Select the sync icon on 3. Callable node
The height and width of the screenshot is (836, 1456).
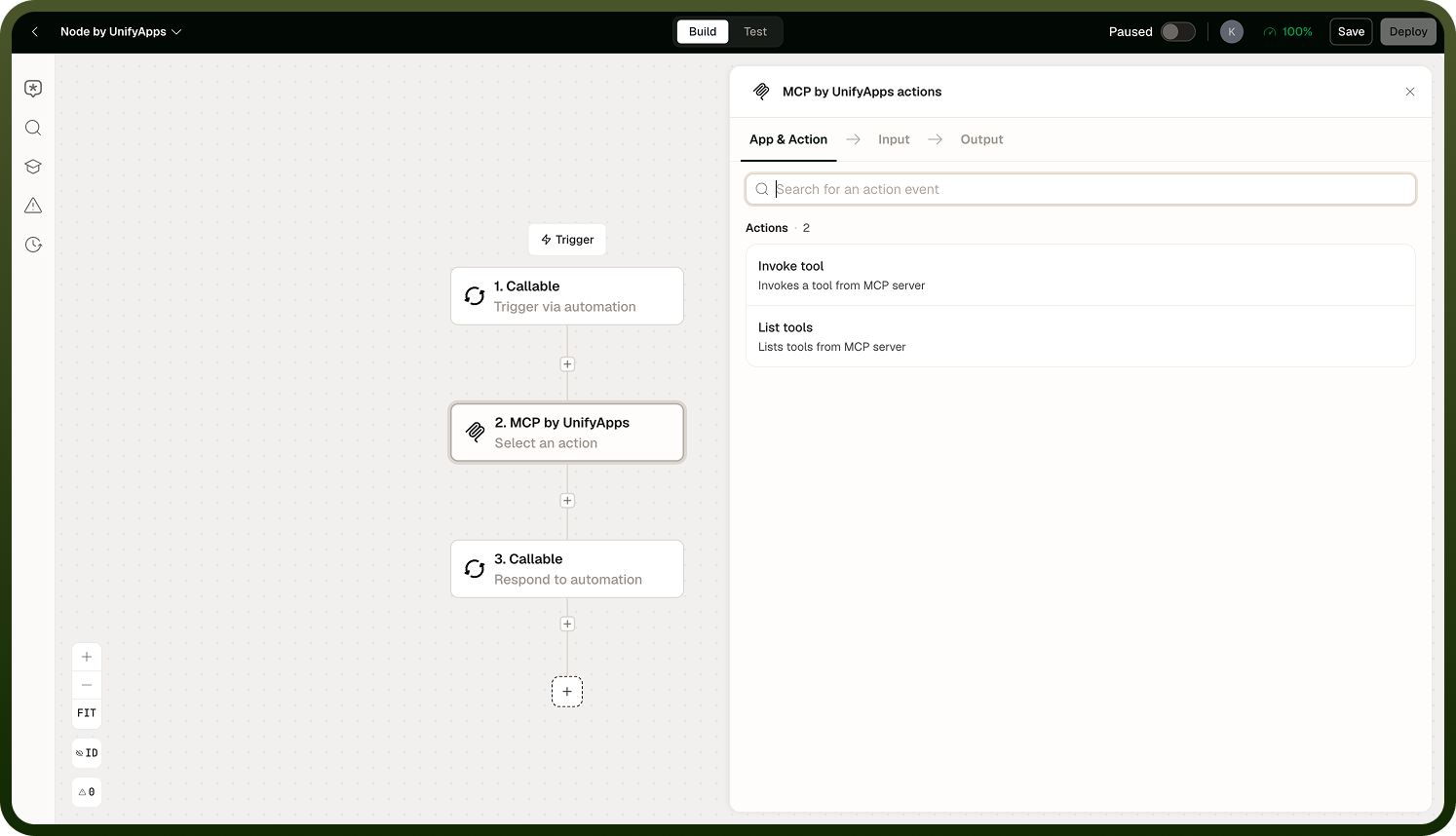tap(475, 569)
